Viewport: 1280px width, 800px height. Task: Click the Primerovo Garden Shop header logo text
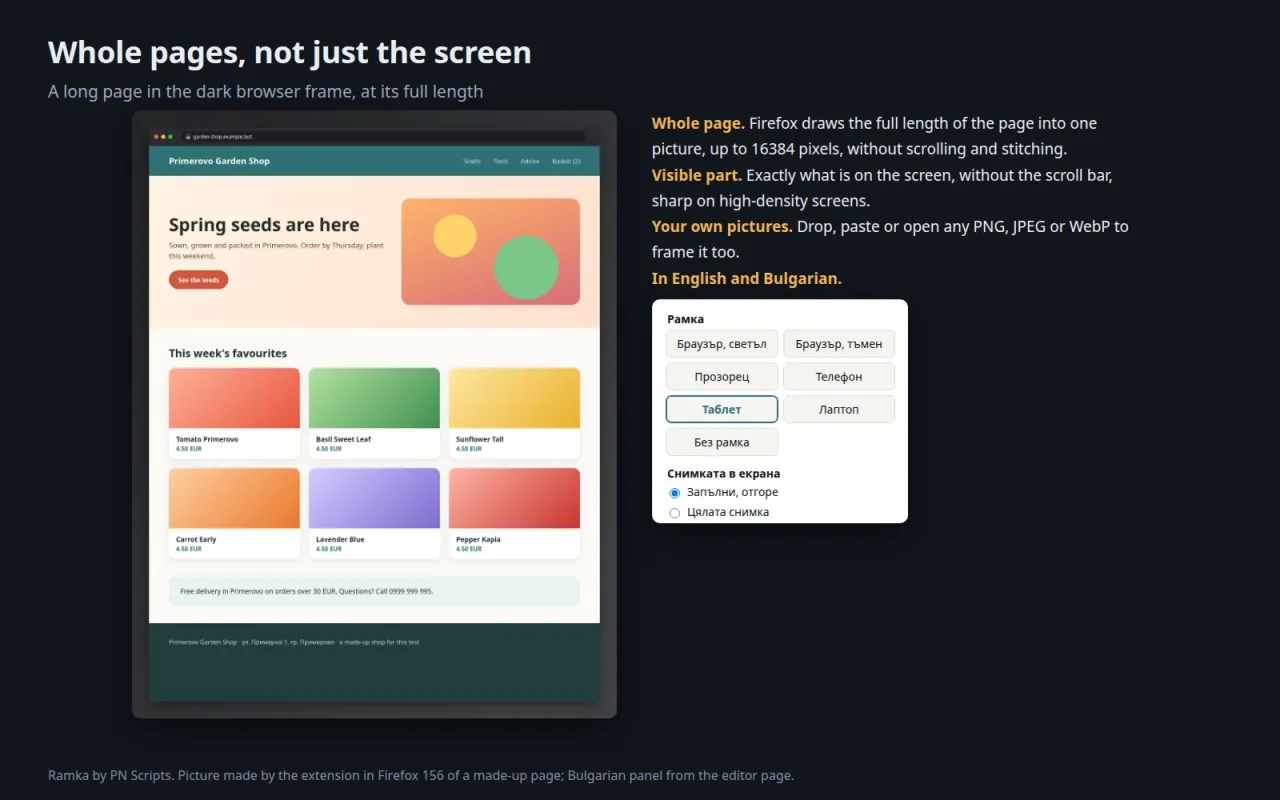[x=219, y=161]
